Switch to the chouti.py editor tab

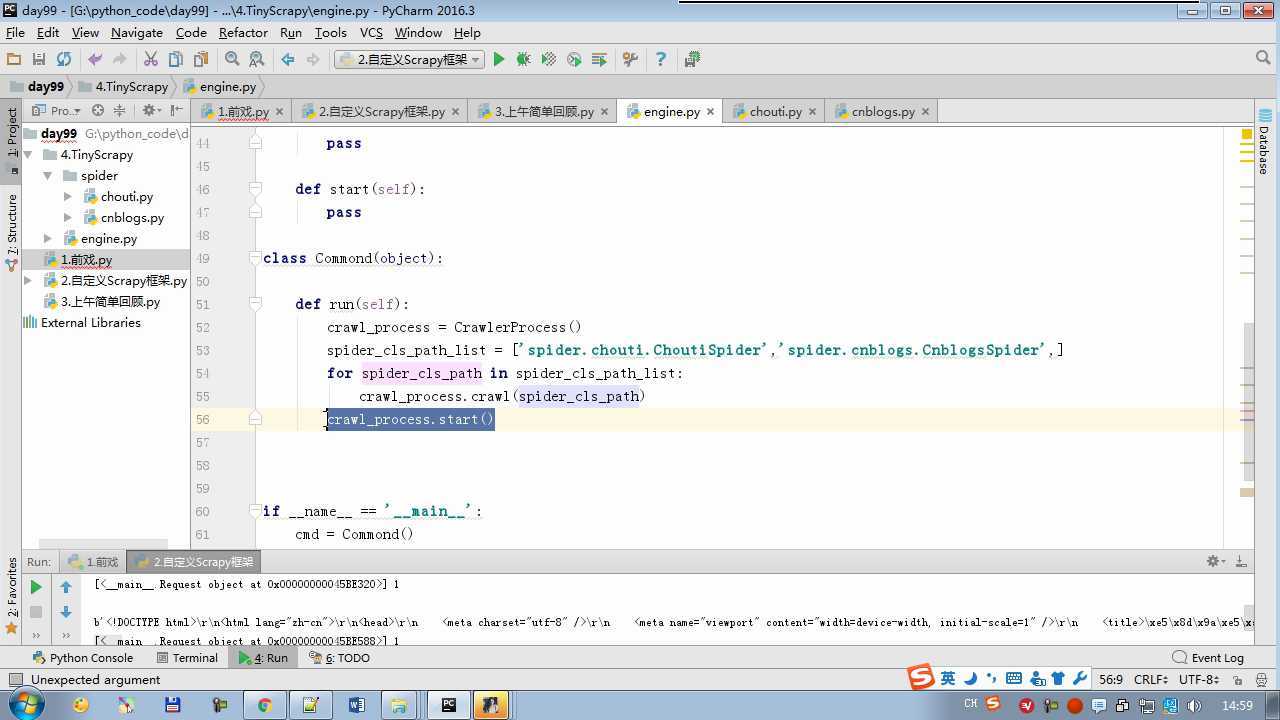click(775, 111)
